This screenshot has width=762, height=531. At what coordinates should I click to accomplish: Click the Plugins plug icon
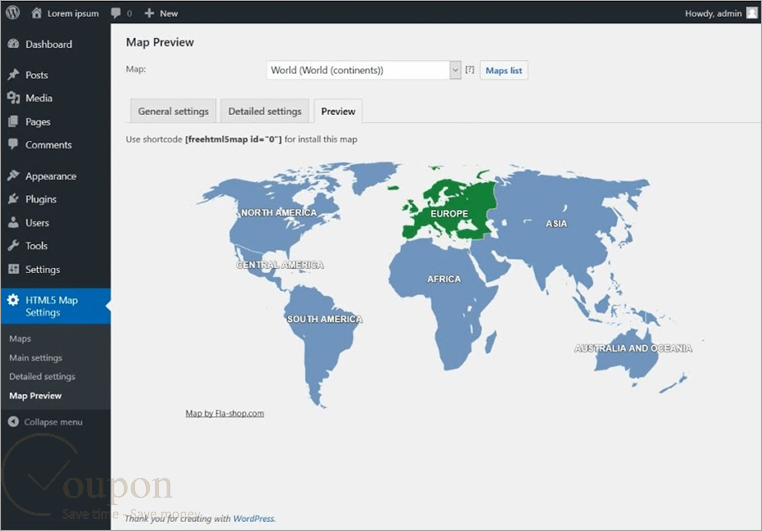(14, 199)
